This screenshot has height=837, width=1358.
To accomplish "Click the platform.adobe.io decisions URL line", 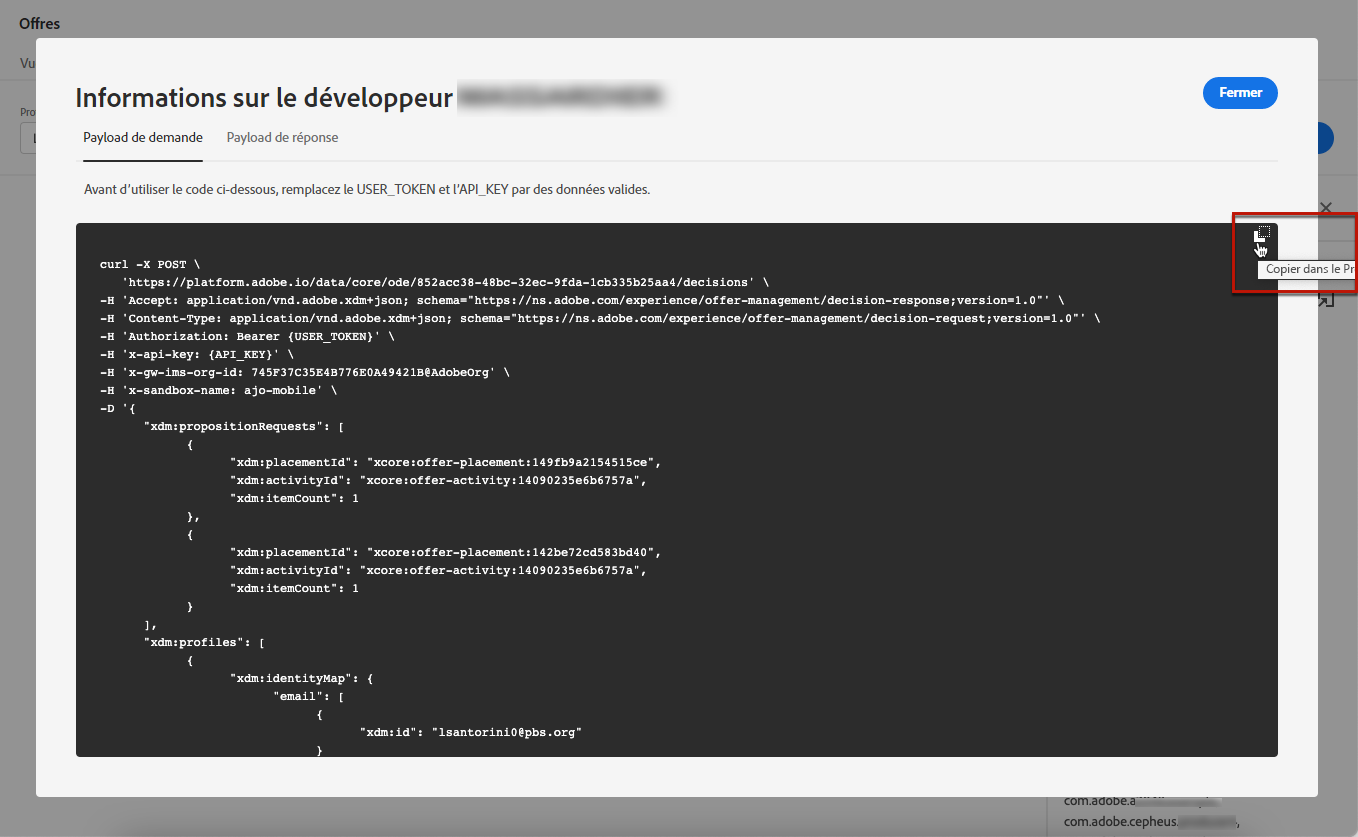I will 445,283.
